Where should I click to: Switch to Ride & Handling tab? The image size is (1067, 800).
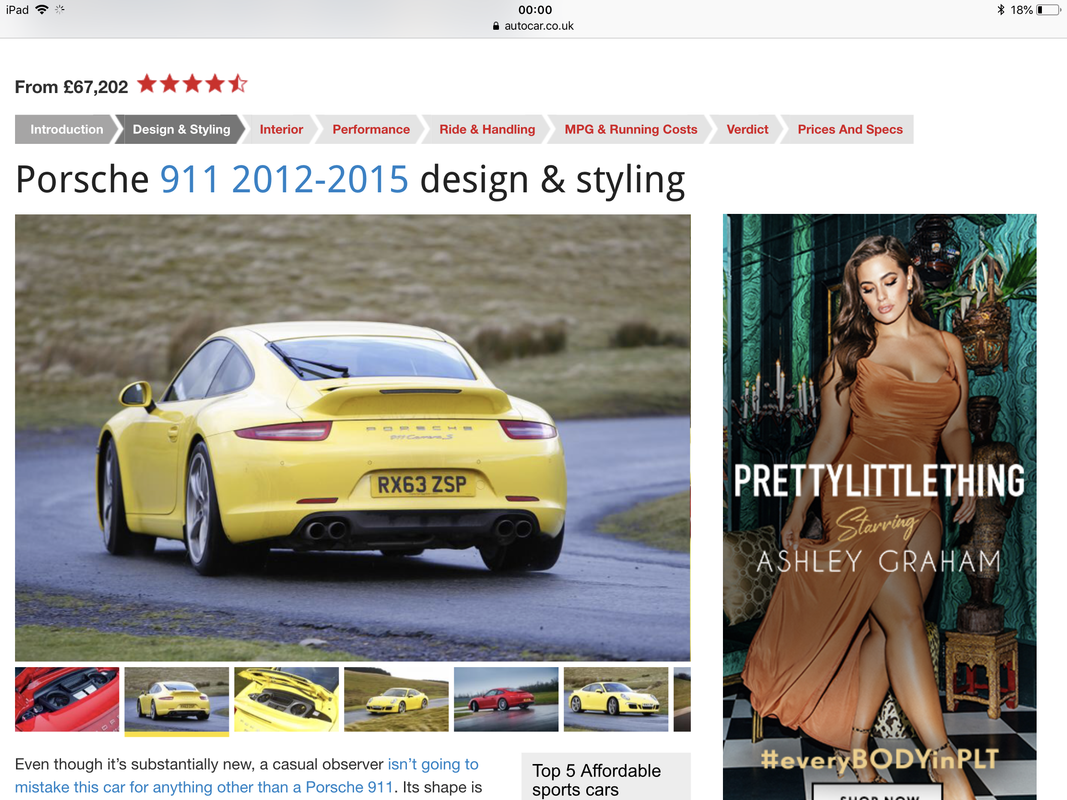[x=487, y=129]
